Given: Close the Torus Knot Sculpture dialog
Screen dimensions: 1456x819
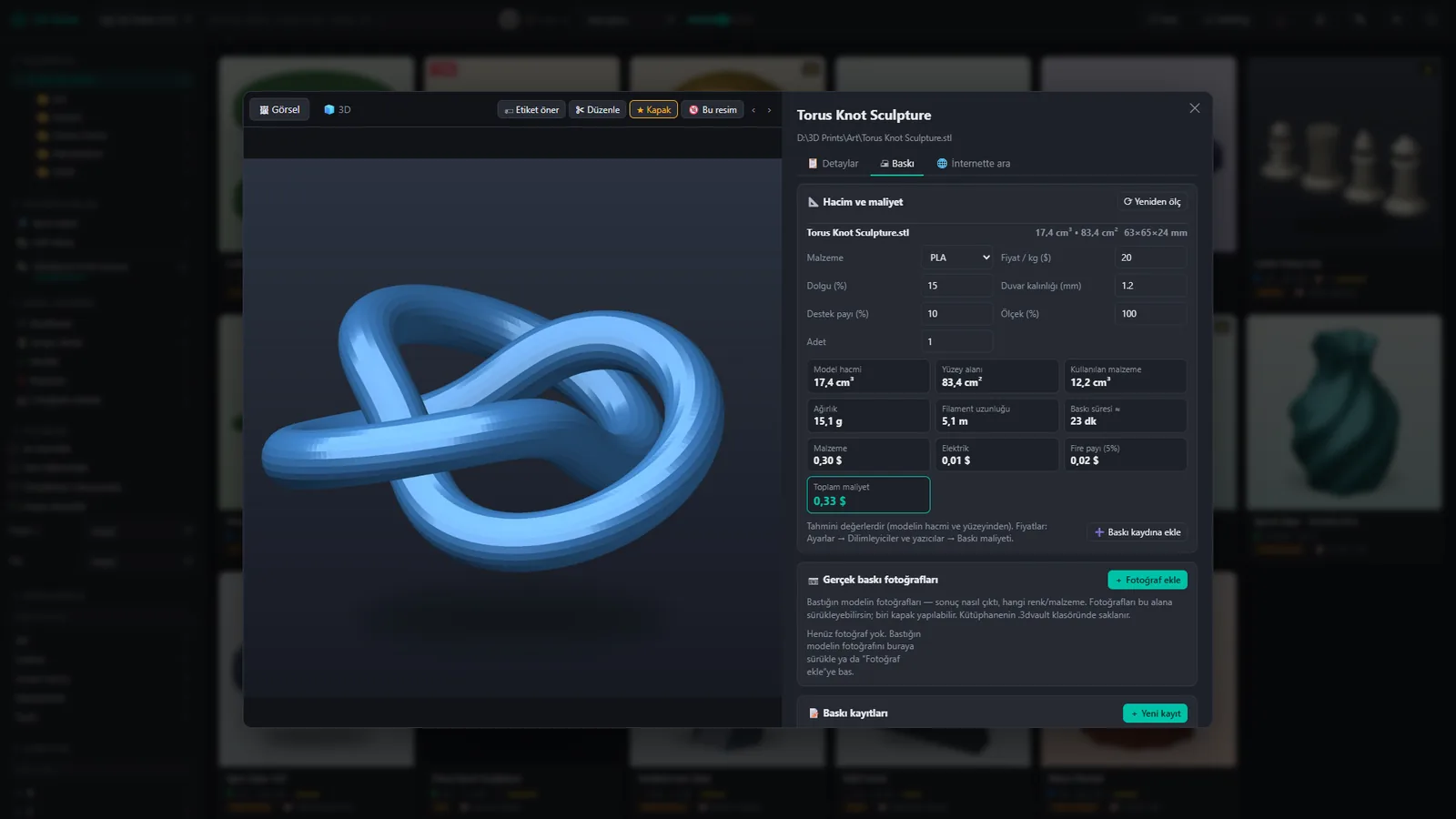Looking at the screenshot, I should click(1195, 108).
